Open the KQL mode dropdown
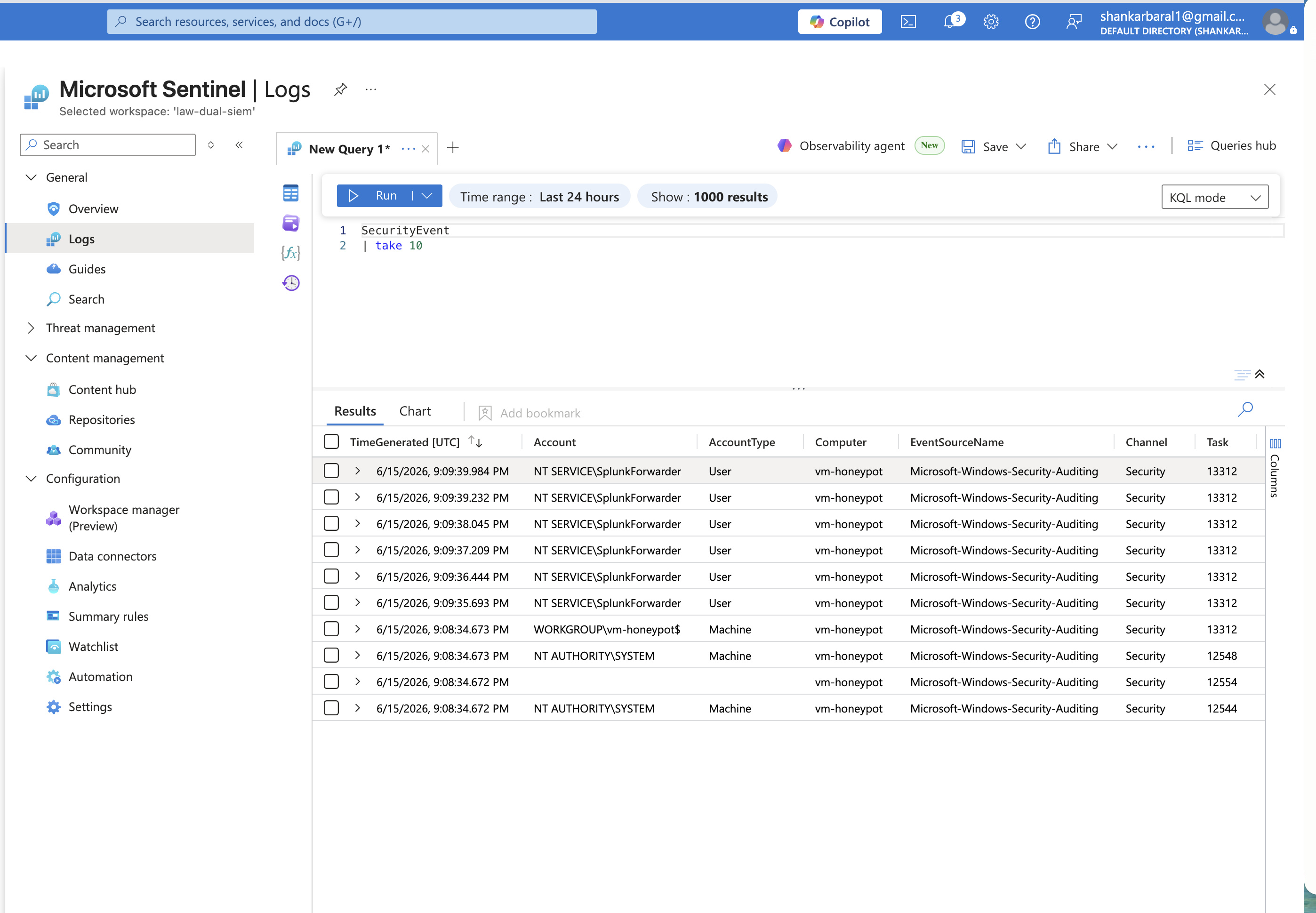Image resolution: width=1316 pixels, height=913 pixels. 1214,197
